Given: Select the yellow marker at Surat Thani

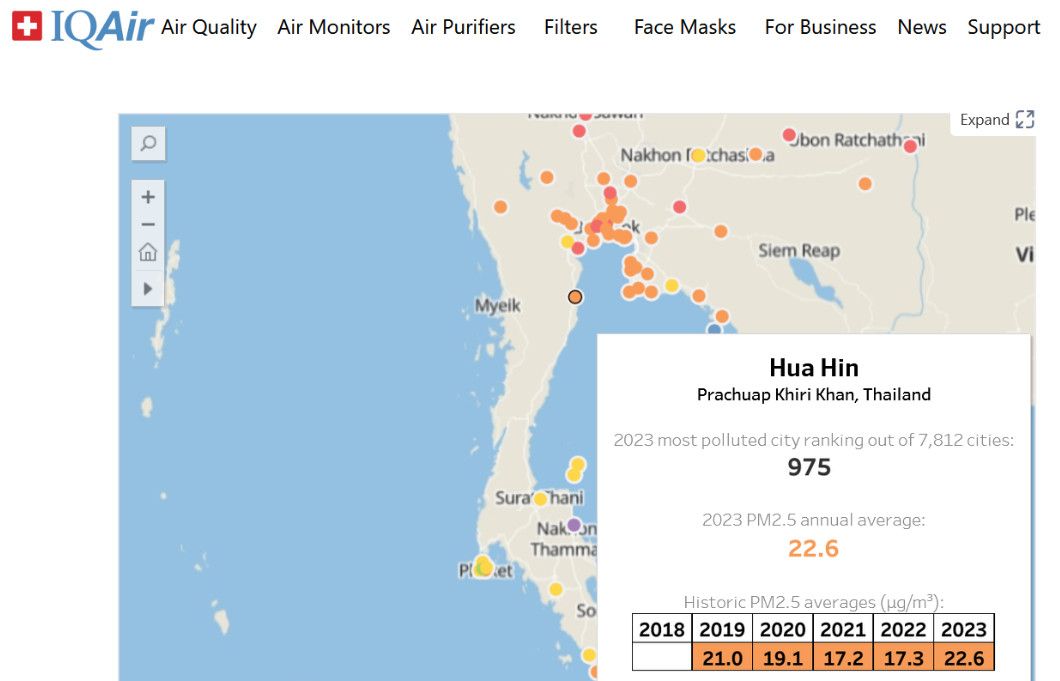Looking at the screenshot, I should pos(540,499).
